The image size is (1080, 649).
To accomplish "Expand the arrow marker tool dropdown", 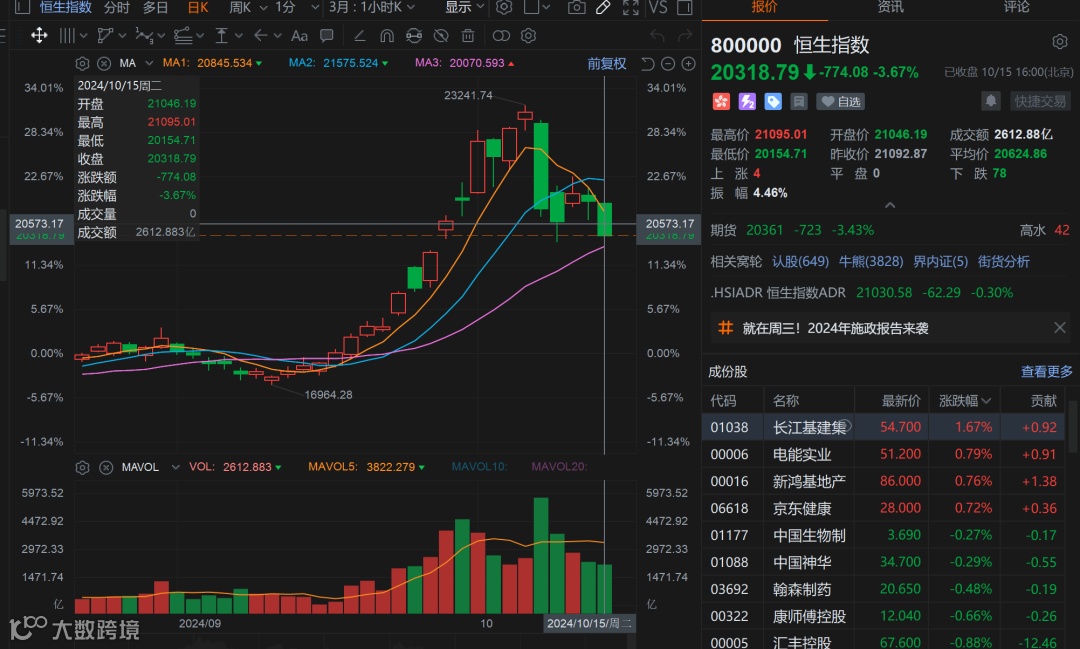I will pos(278,36).
